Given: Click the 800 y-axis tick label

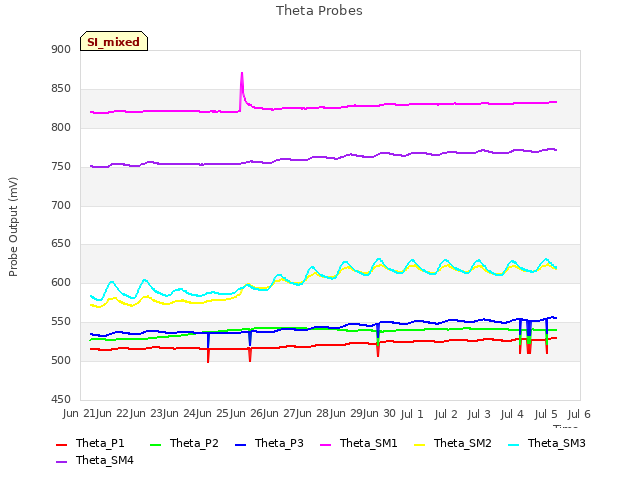Looking at the screenshot, I should (x=61, y=128).
